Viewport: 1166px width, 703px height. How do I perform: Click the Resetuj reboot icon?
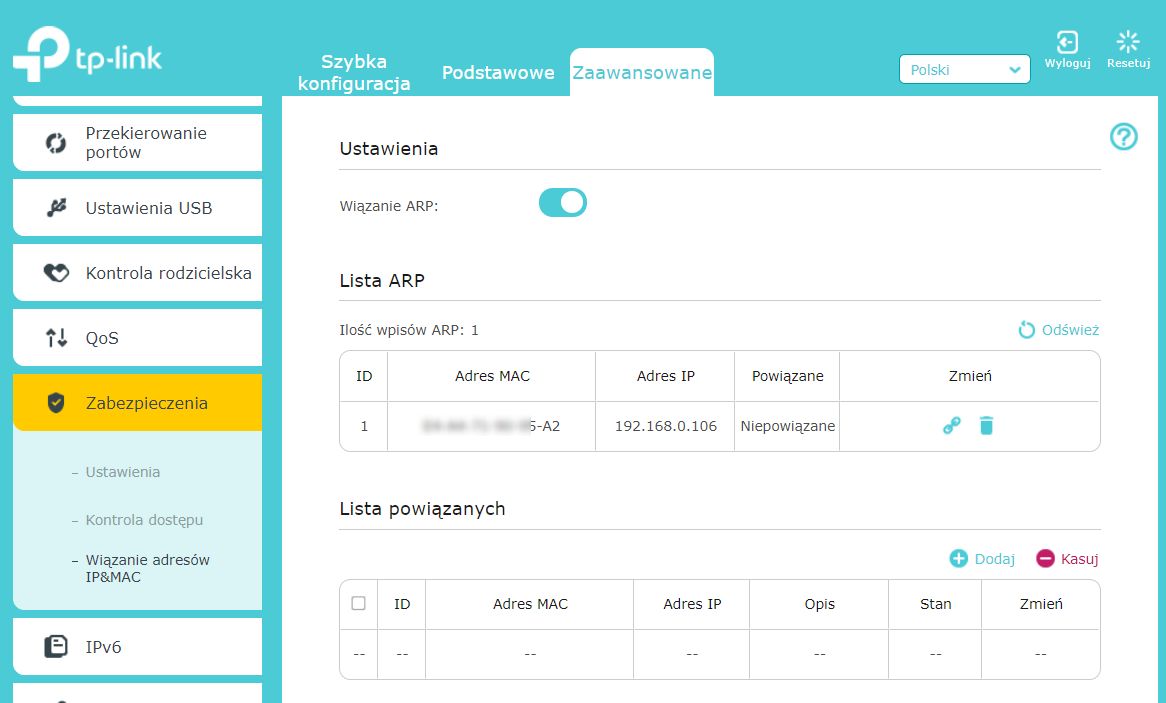(1128, 42)
